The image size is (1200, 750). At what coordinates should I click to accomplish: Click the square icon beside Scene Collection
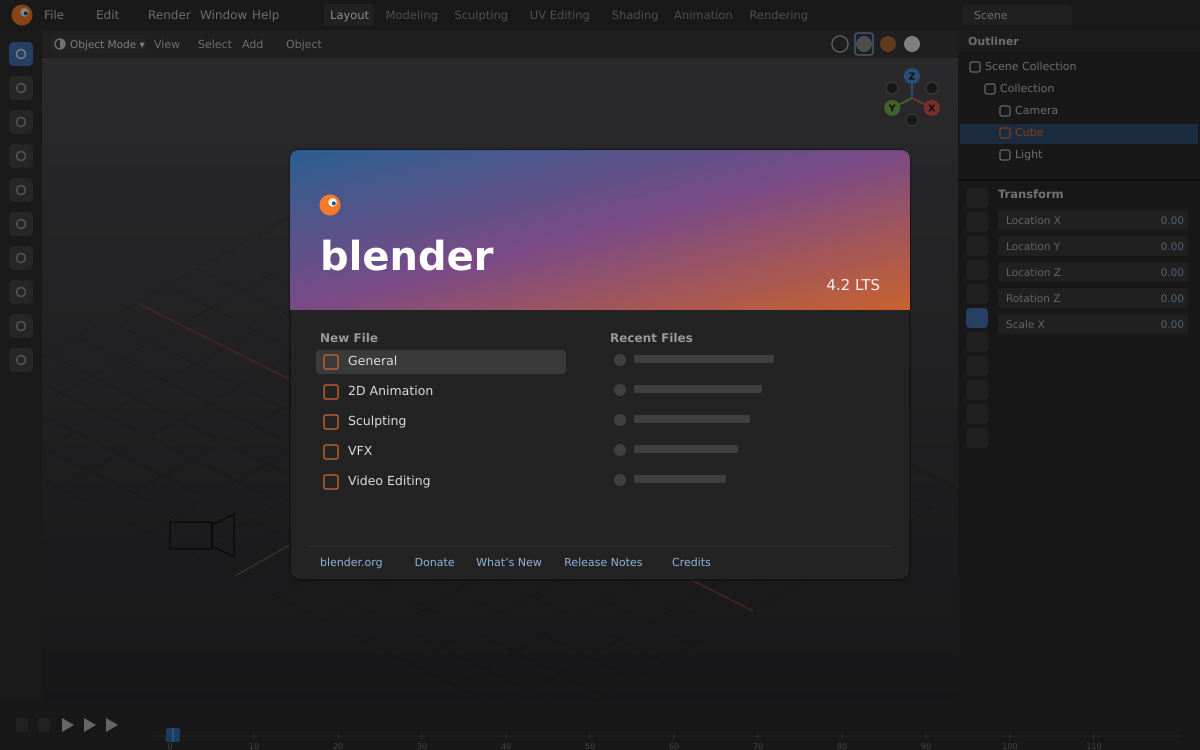coord(975,67)
